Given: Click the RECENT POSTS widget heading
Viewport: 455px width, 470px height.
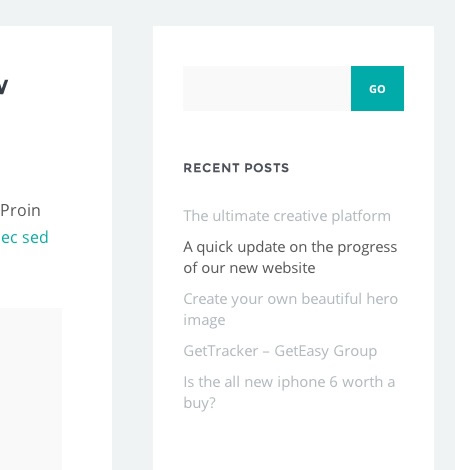Looking at the screenshot, I should tap(236, 168).
